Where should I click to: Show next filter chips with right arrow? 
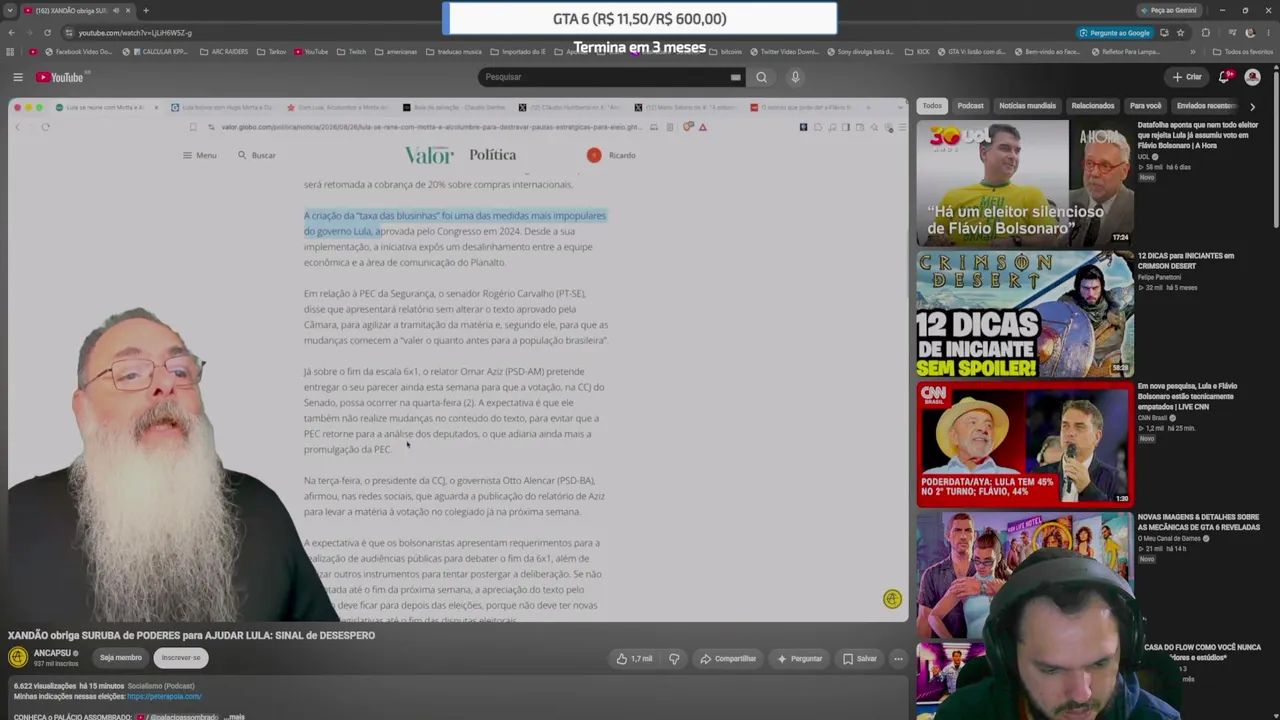[1252, 106]
